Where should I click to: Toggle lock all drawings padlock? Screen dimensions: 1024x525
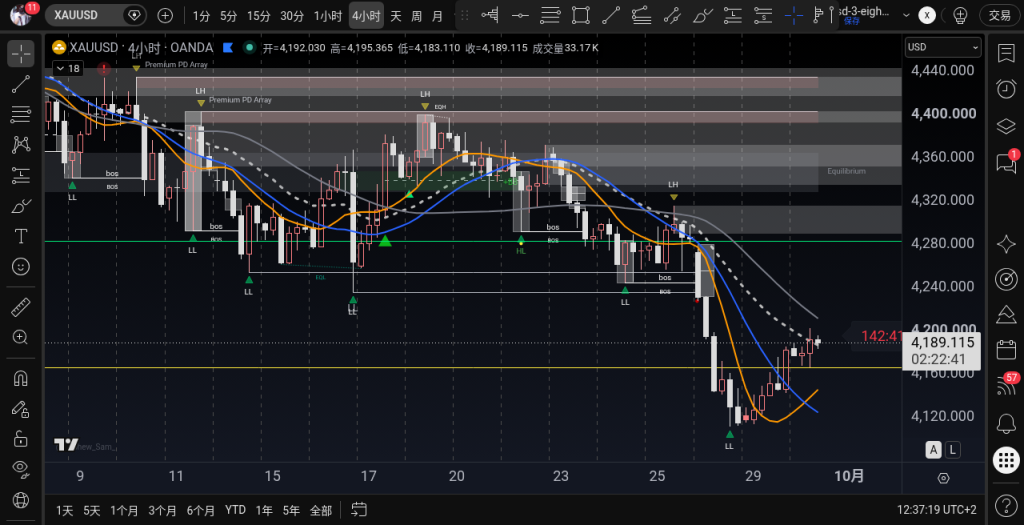click(21, 438)
